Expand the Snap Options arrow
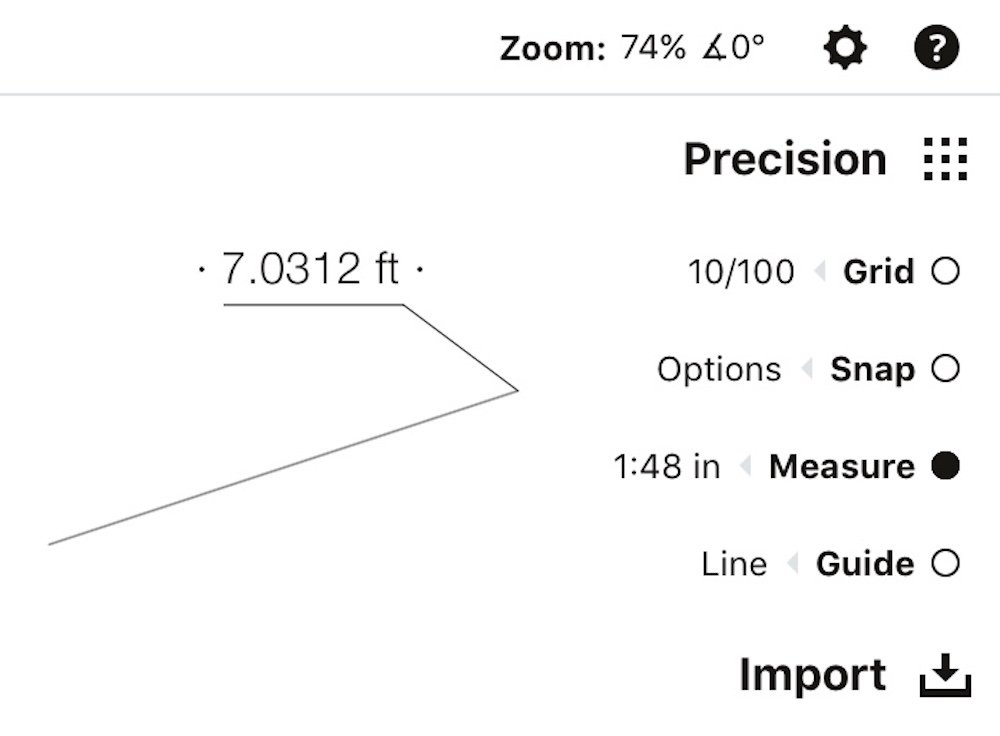The width and height of the screenshot is (1000, 736). [x=807, y=369]
